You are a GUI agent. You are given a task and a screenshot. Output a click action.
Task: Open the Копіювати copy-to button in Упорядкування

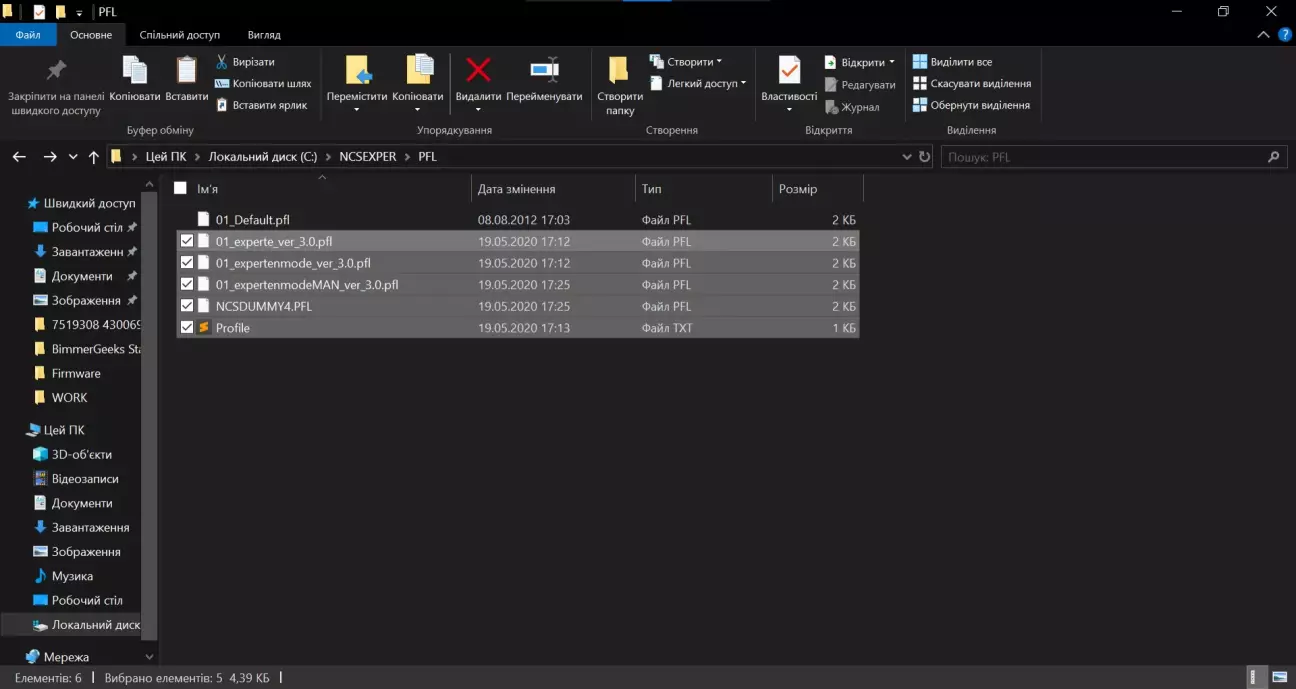[x=417, y=84]
